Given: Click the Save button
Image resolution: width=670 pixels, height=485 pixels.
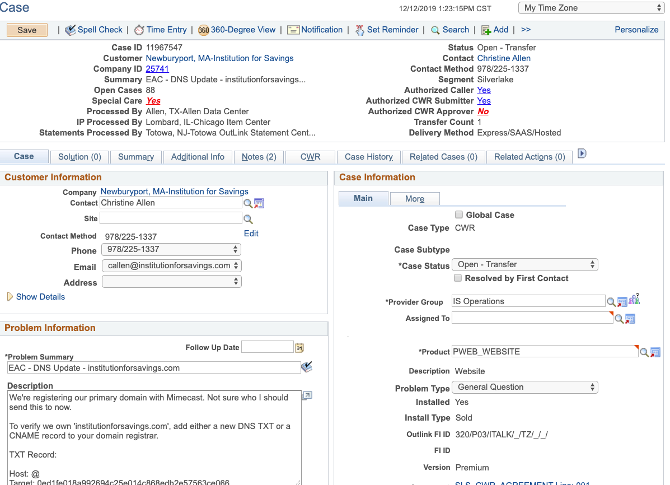Looking at the screenshot, I should coord(27,30).
